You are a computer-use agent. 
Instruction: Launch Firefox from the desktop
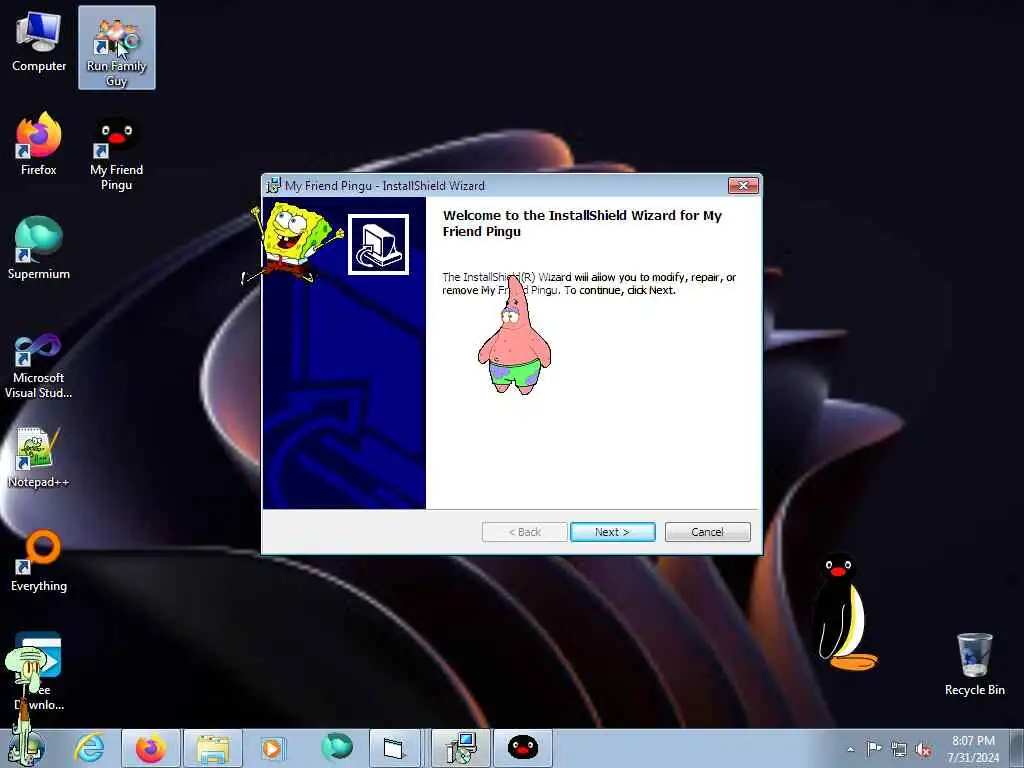pos(39,144)
